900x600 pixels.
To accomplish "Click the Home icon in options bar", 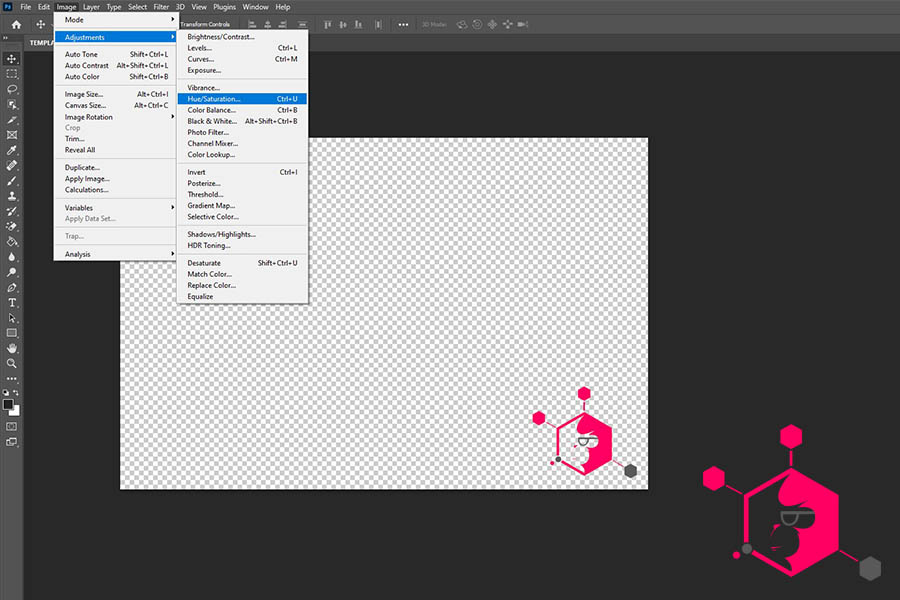I will [16, 25].
